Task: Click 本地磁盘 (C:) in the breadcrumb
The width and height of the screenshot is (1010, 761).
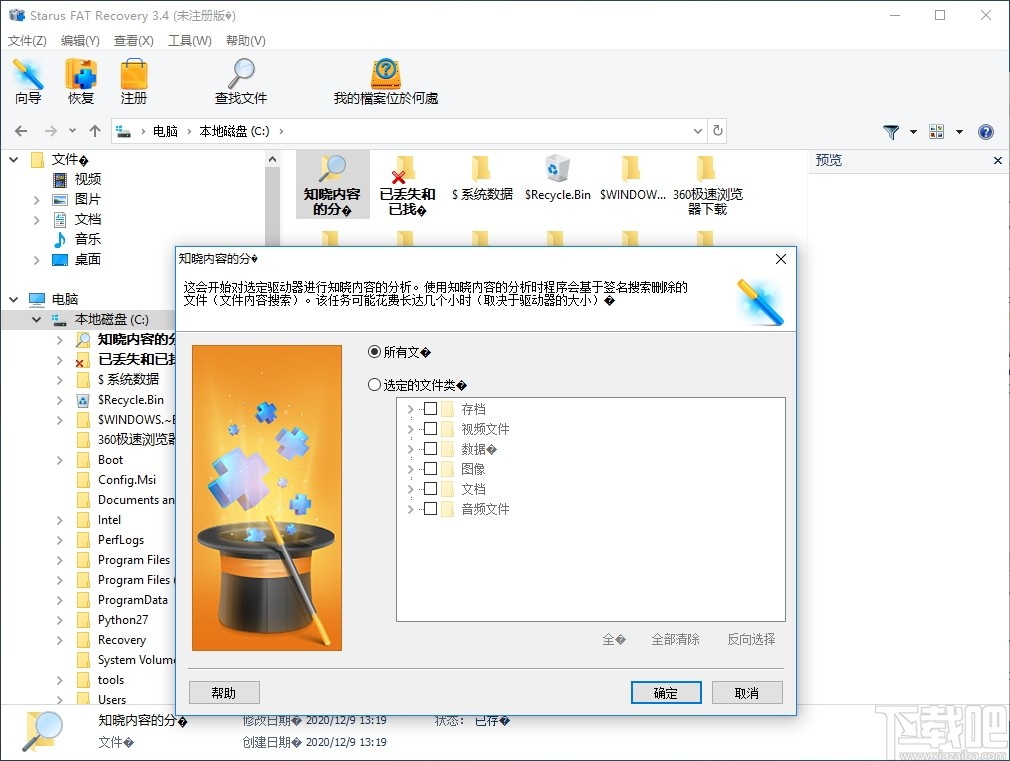Action: (234, 131)
